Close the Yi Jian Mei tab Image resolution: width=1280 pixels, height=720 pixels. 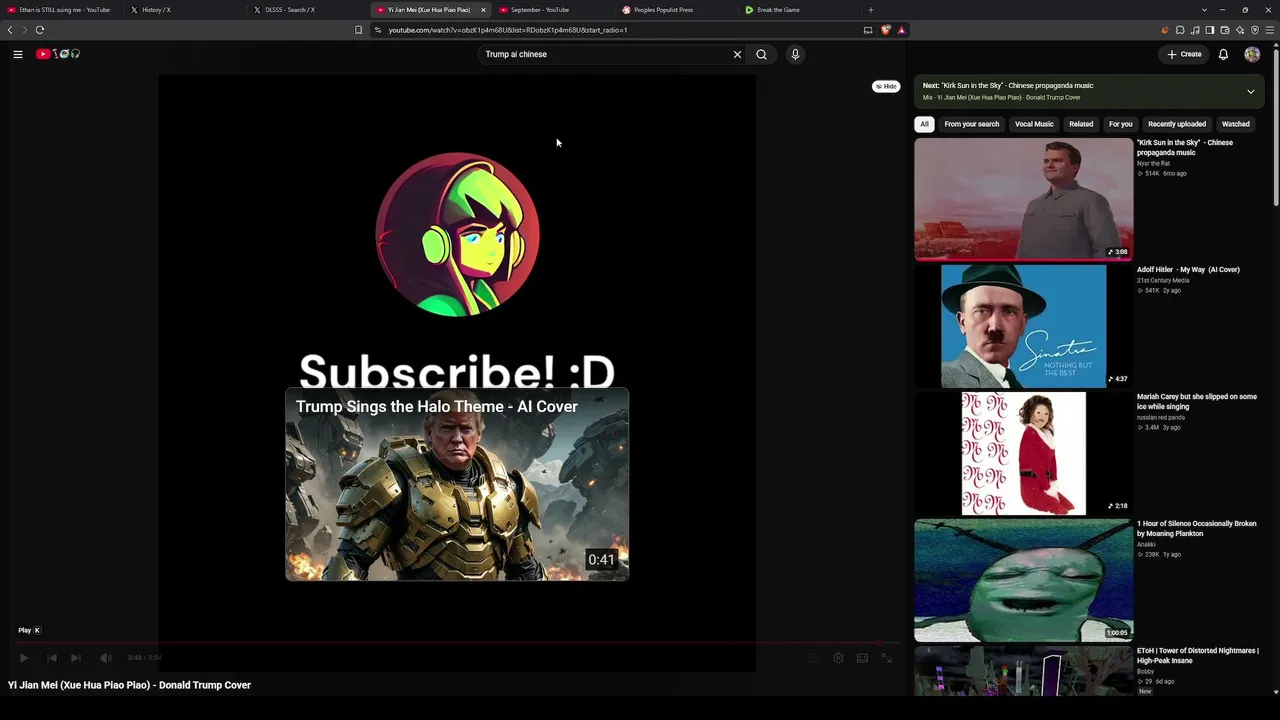point(483,10)
